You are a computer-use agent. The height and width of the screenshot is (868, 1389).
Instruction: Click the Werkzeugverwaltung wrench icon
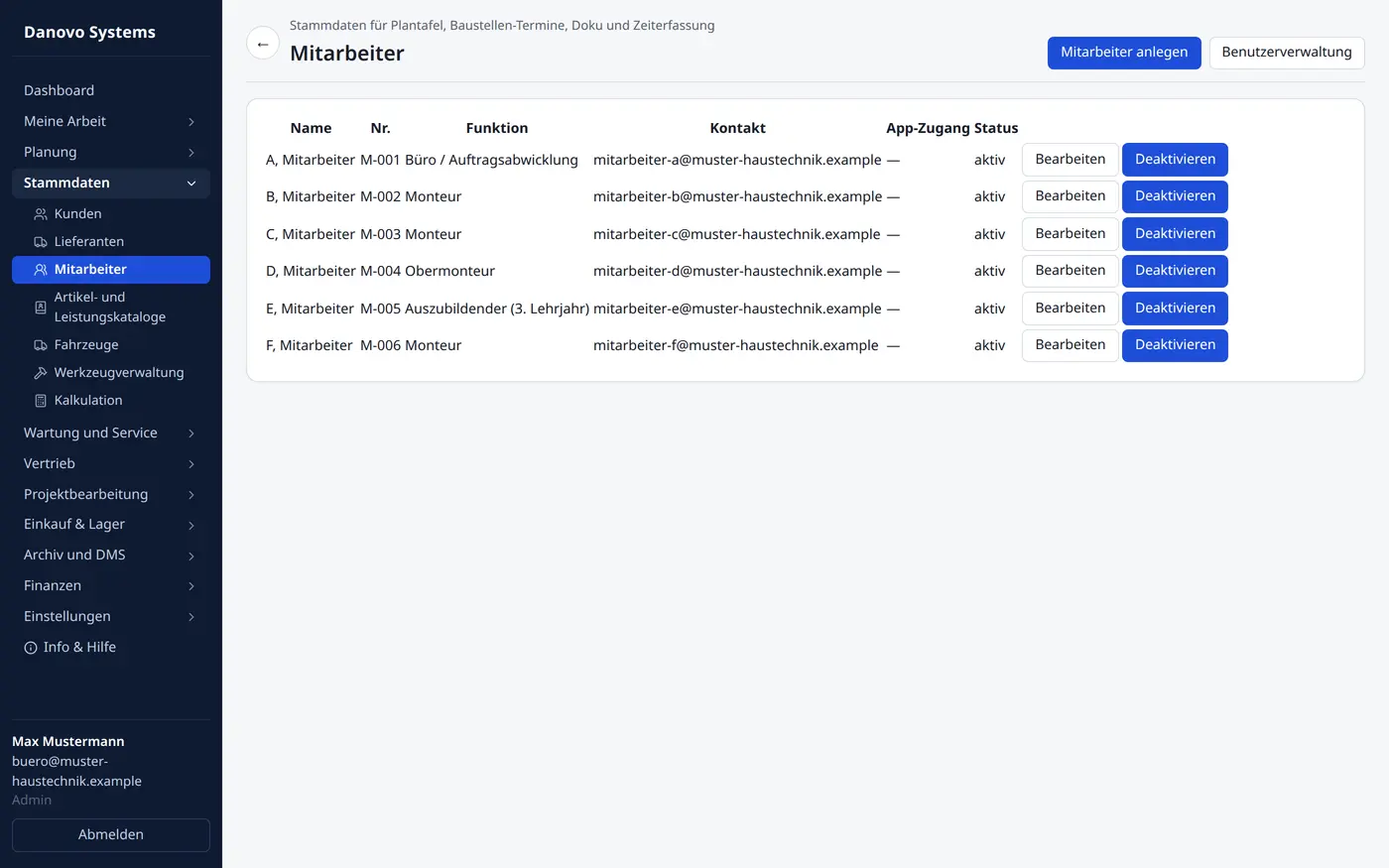pos(41,373)
